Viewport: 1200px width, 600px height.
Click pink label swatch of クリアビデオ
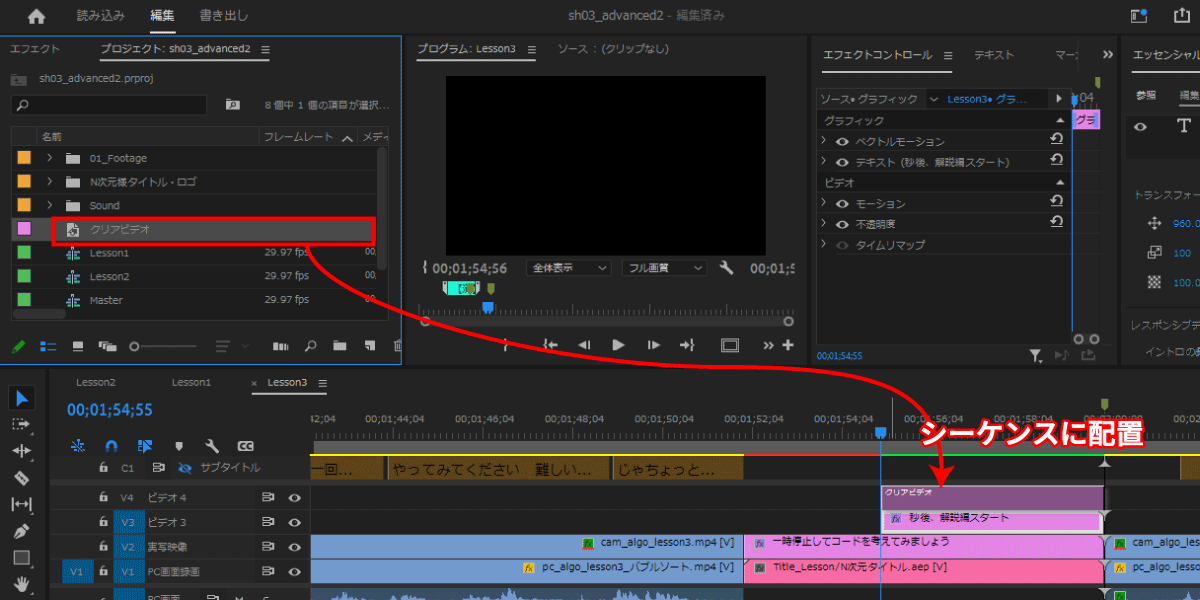pyautogui.click(x=24, y=229)
